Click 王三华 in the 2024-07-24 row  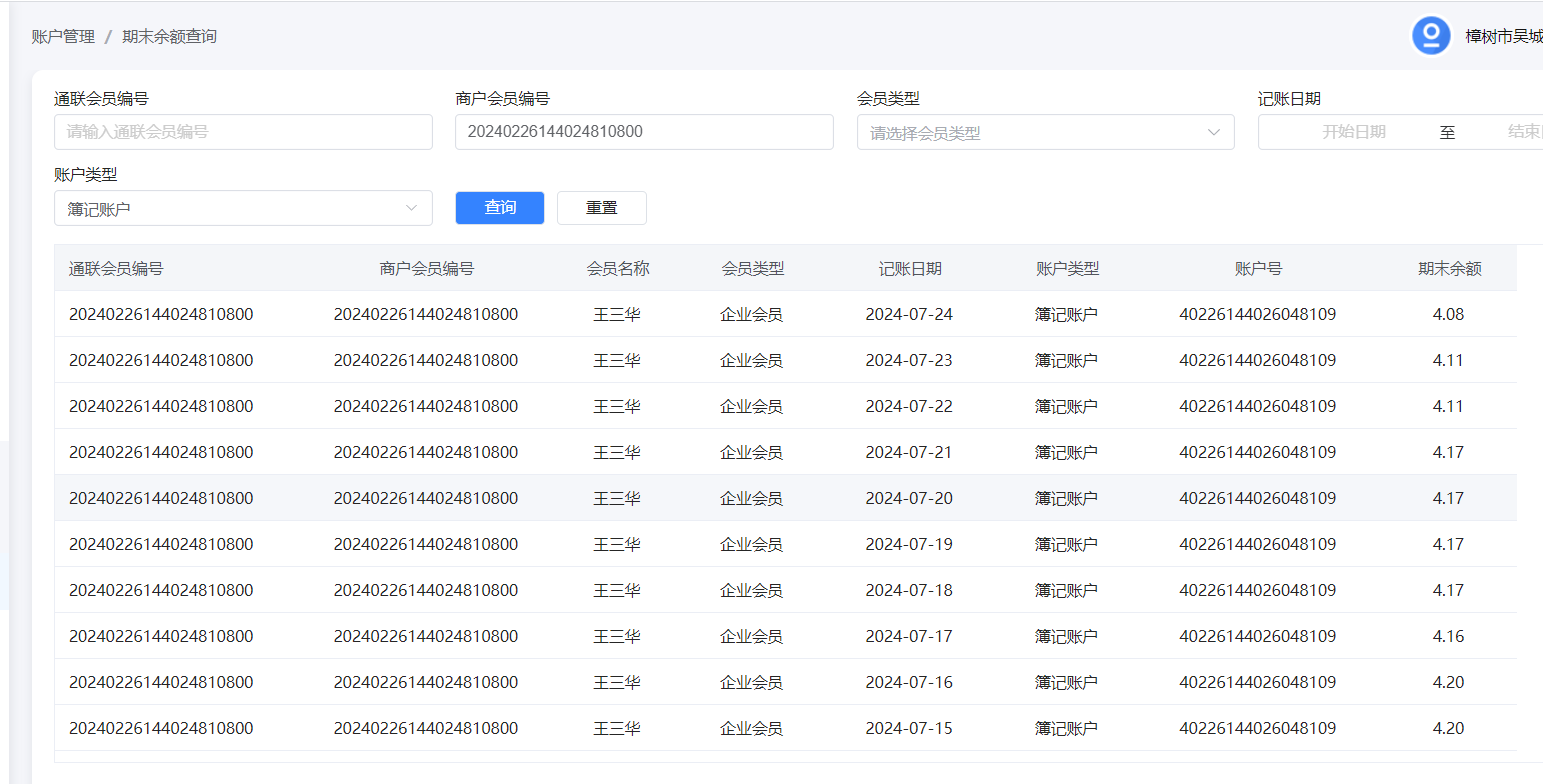617,314
